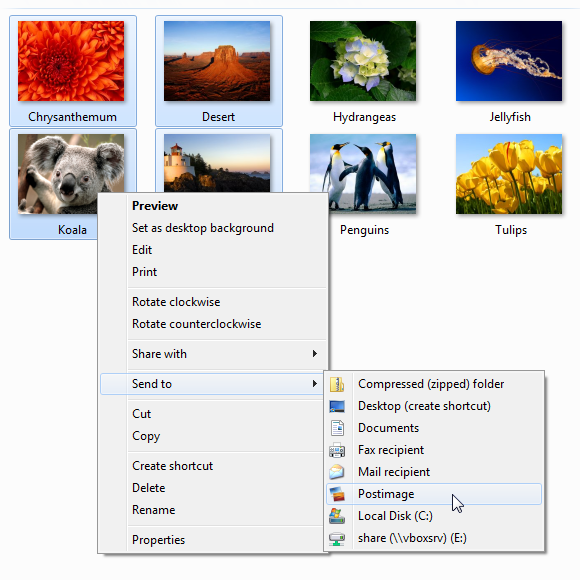Click the share network drive icon
This screenshot has width=580, height=580.
coord(337,538)
